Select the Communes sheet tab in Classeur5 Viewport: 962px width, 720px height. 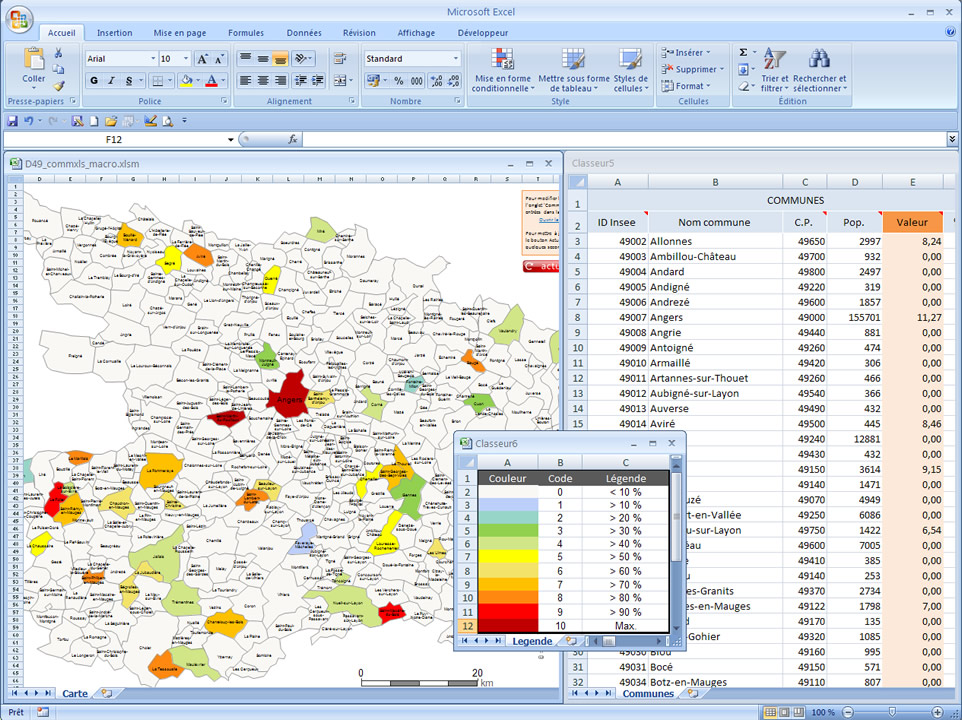point(648,694)
